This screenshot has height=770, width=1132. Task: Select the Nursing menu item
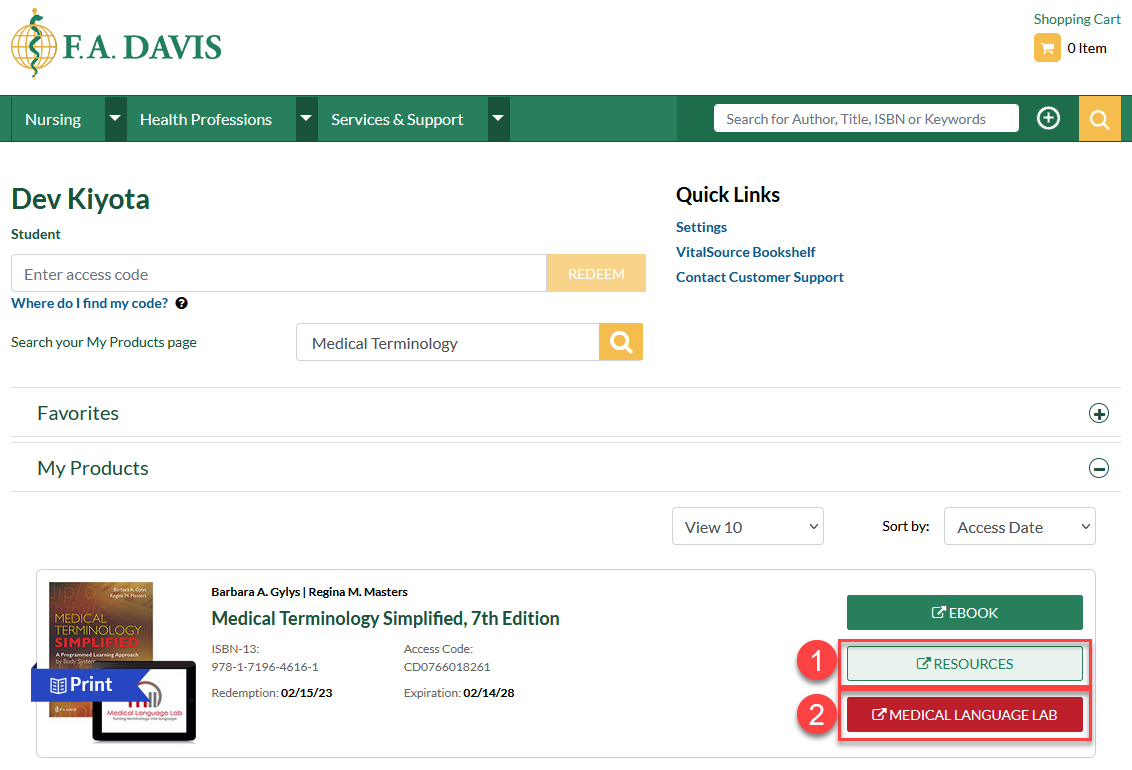pyautogui.click(x=53, y=119)
